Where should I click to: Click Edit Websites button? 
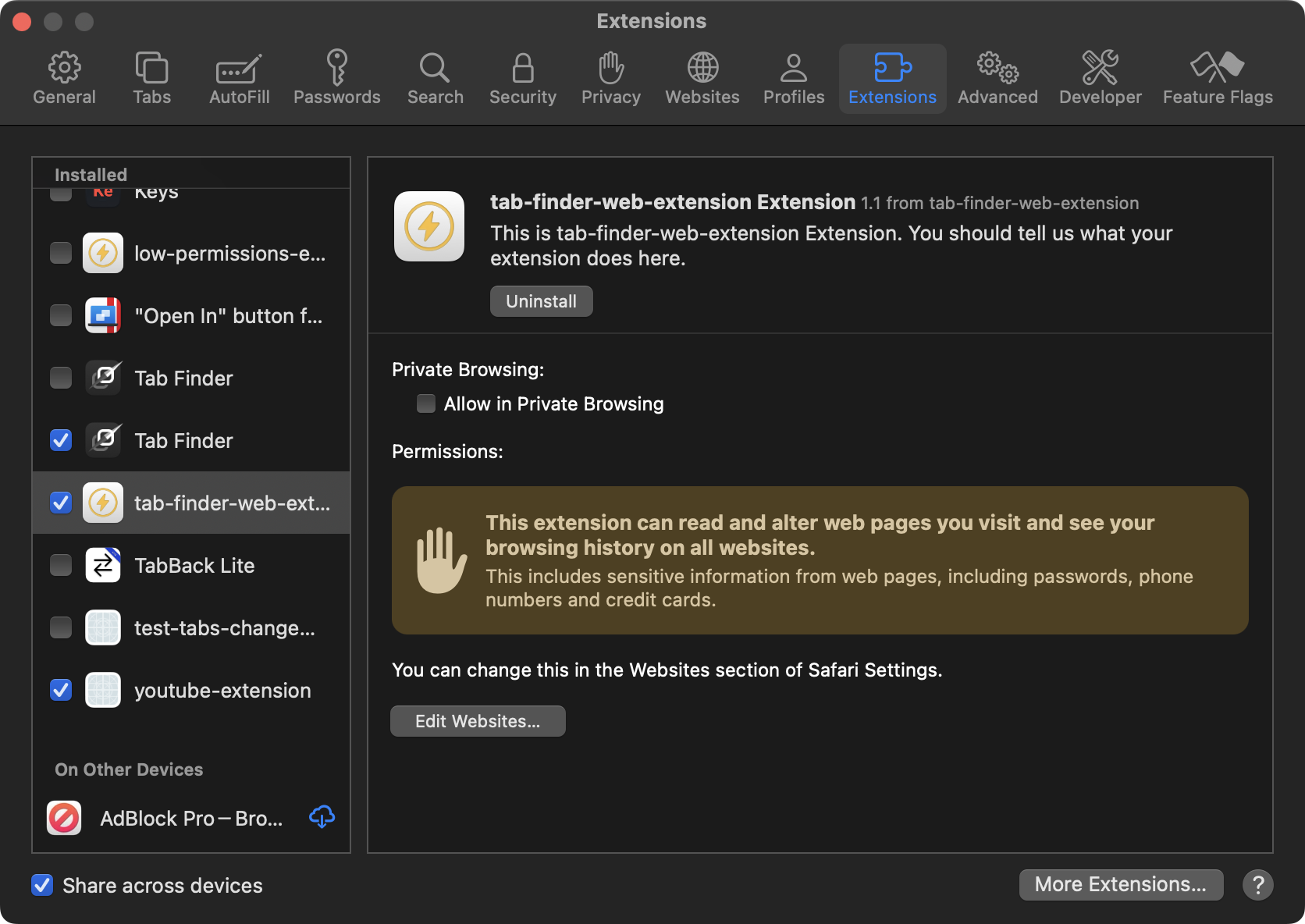[478, 721]
